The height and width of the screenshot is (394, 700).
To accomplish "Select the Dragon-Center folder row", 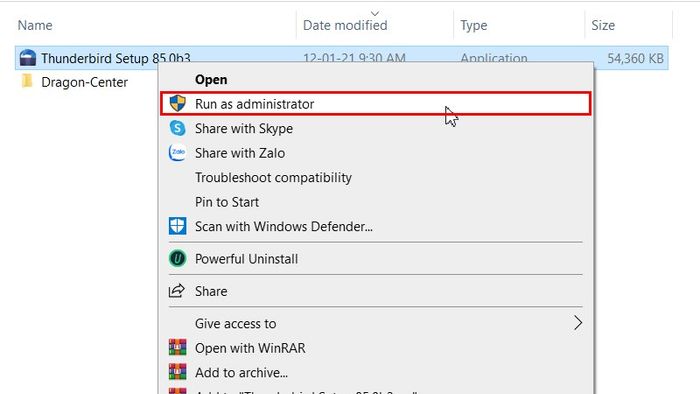I will click(x=86, y=82).
